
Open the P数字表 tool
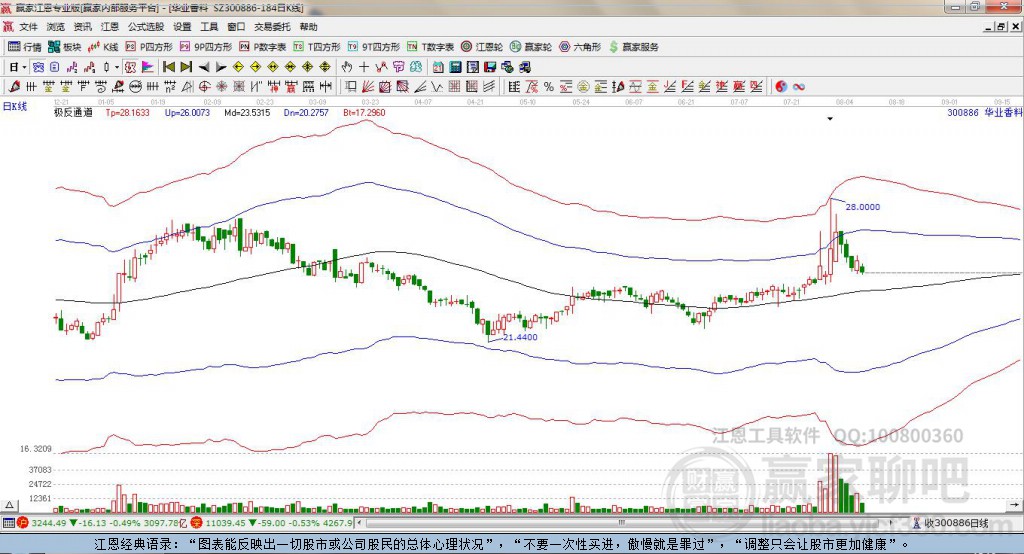263,47
